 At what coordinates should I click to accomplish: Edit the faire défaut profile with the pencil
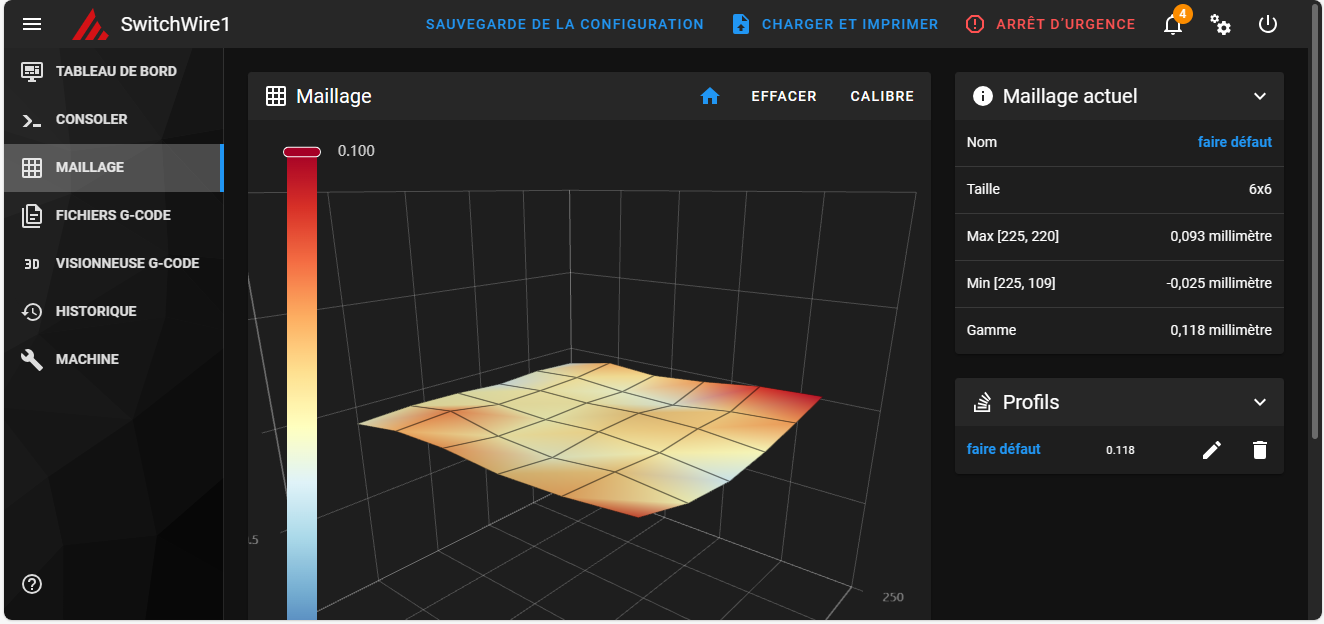coord(1212,450)
